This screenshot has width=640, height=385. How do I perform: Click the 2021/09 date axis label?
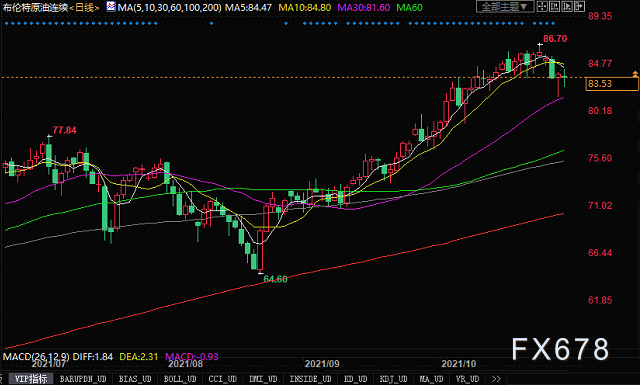point(322,364)
